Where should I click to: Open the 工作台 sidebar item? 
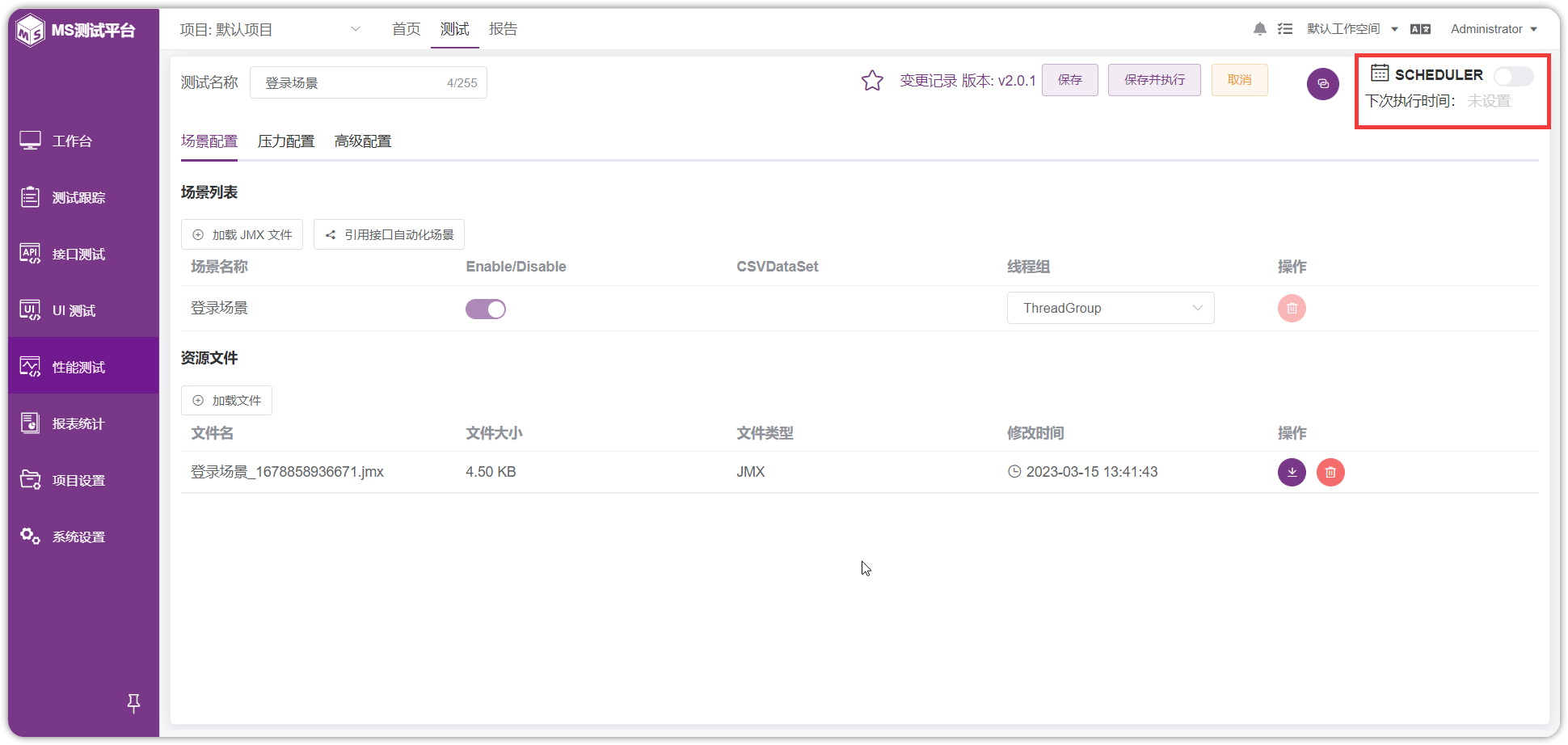(x=83, y=141)
